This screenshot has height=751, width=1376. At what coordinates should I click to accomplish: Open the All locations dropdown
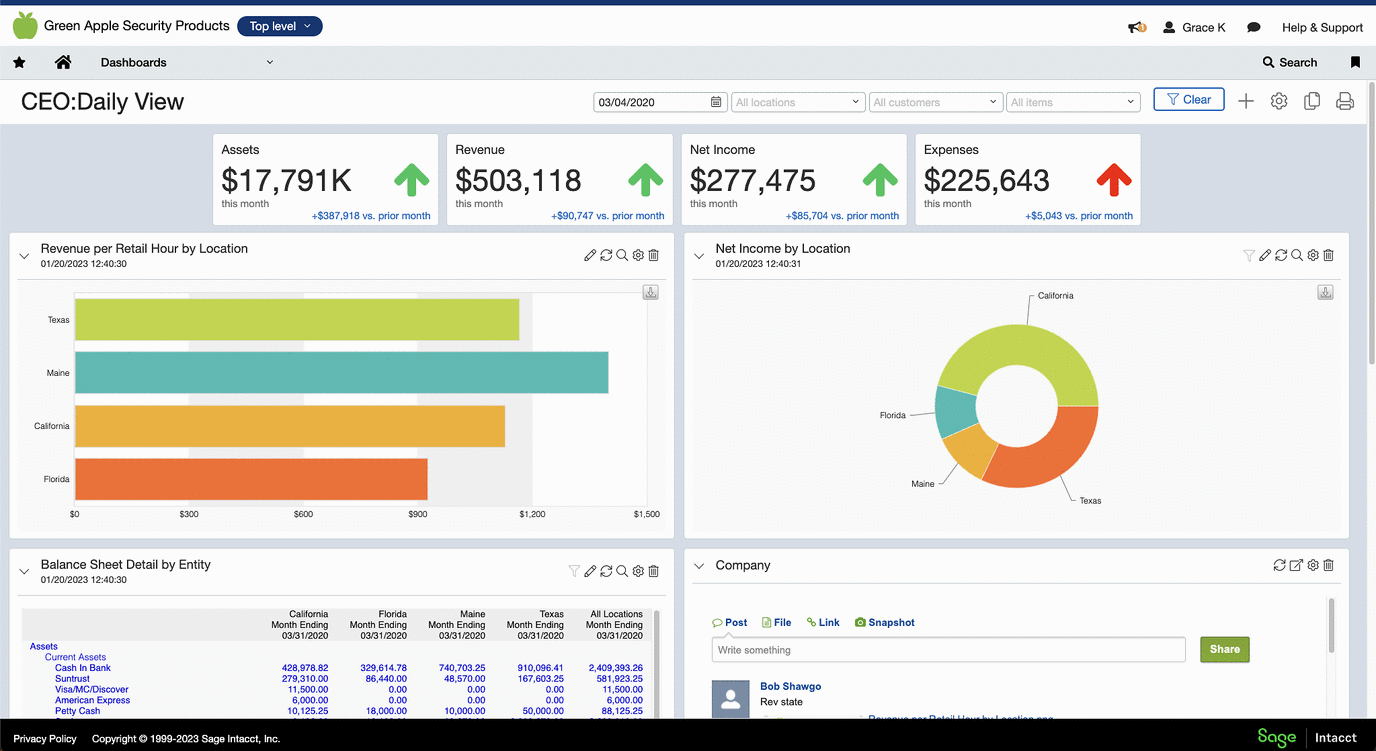click(797, 102)
